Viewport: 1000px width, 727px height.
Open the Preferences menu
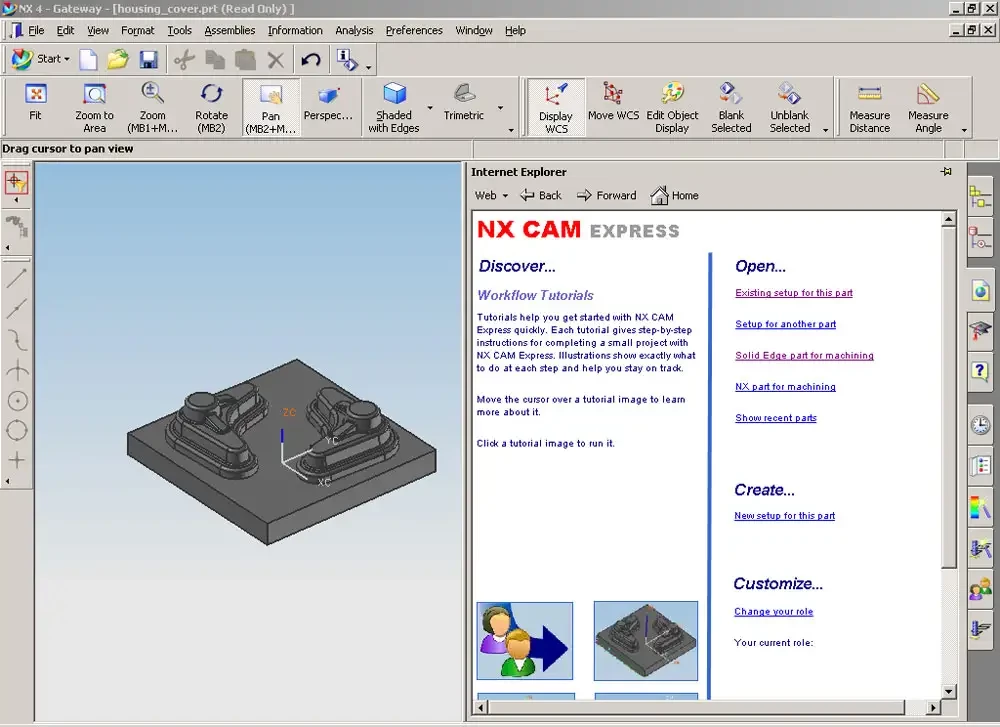413,30
